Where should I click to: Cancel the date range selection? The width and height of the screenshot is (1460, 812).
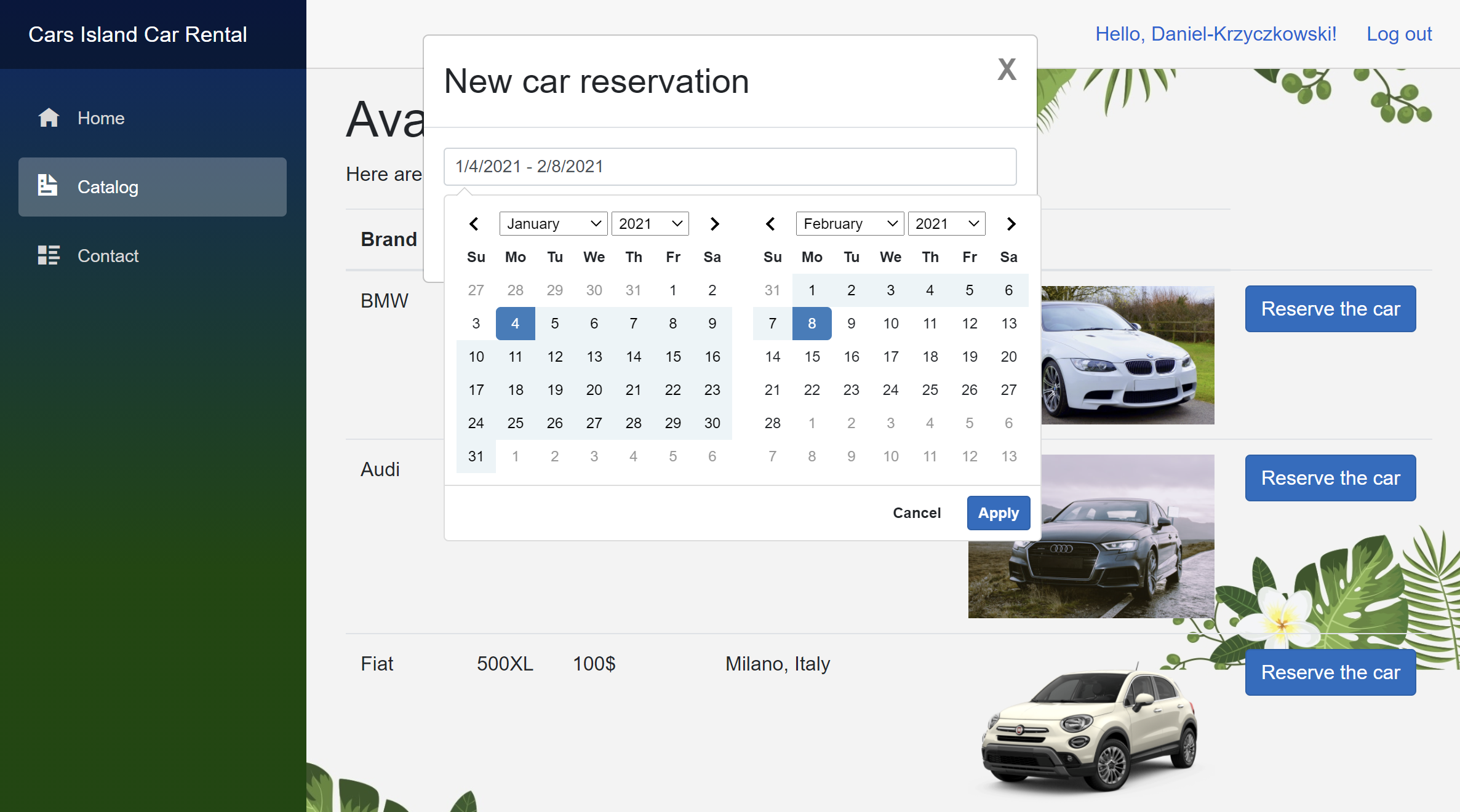point(916,513)
